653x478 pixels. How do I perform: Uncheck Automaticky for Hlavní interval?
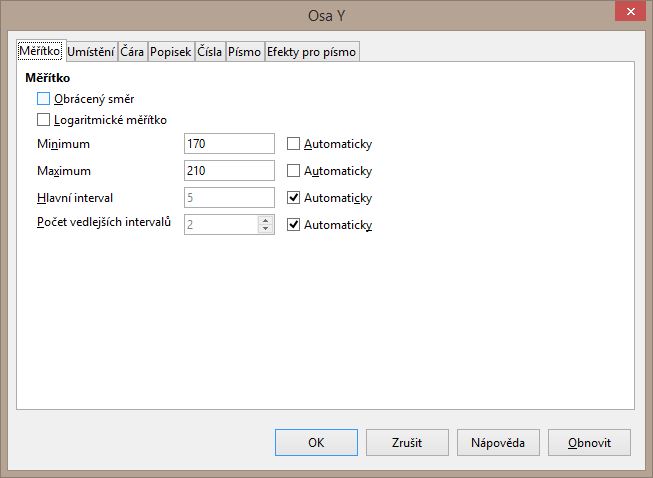click(x=294, y=198)
